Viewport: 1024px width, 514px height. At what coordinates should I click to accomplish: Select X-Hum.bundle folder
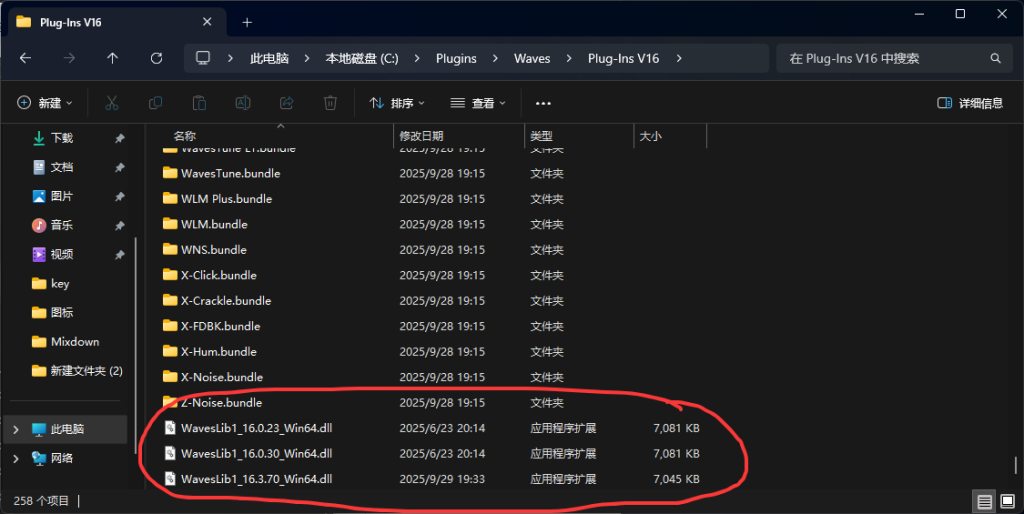[219, 351]
